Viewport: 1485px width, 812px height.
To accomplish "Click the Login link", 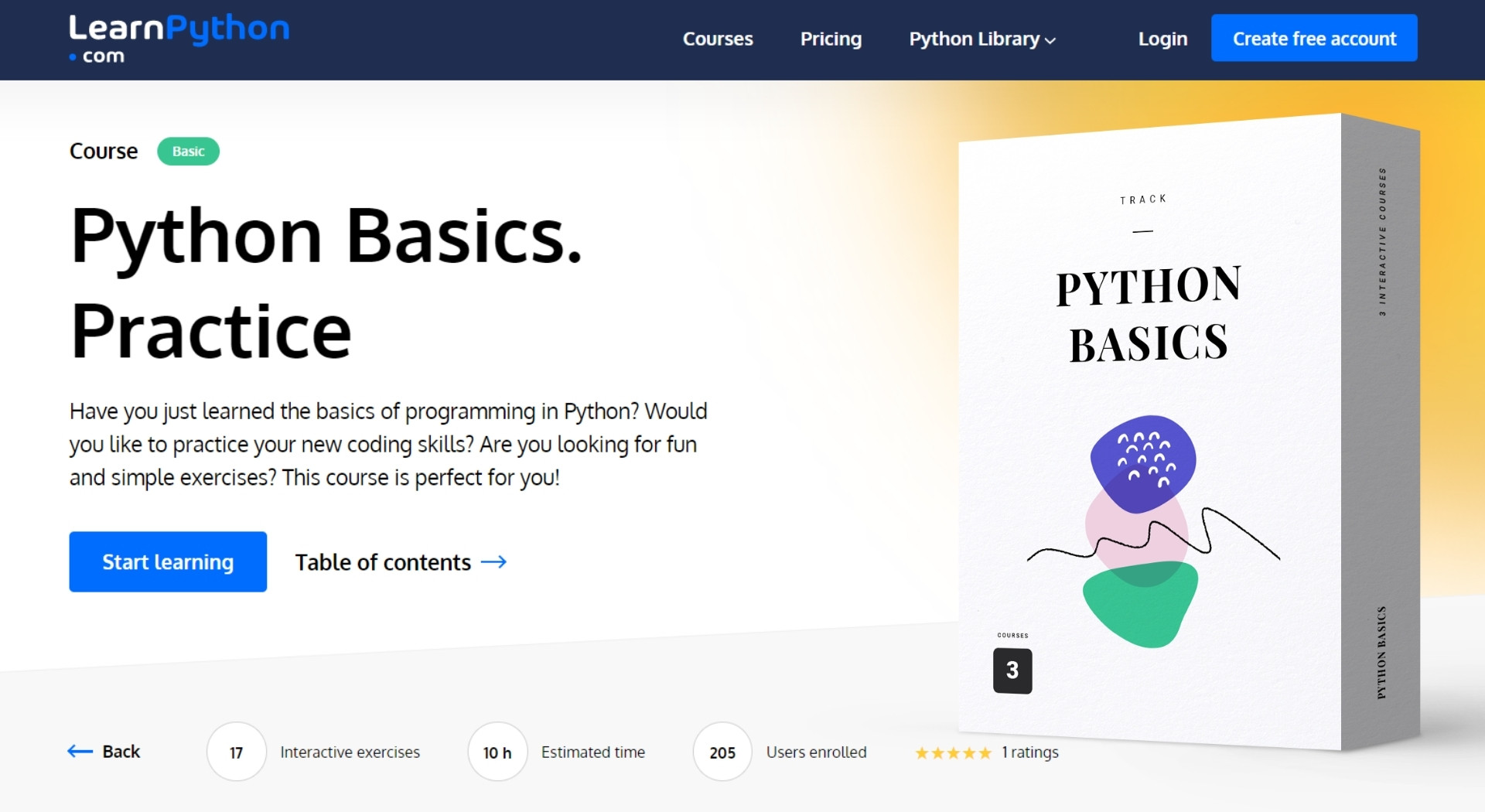I will (1162, 39).
